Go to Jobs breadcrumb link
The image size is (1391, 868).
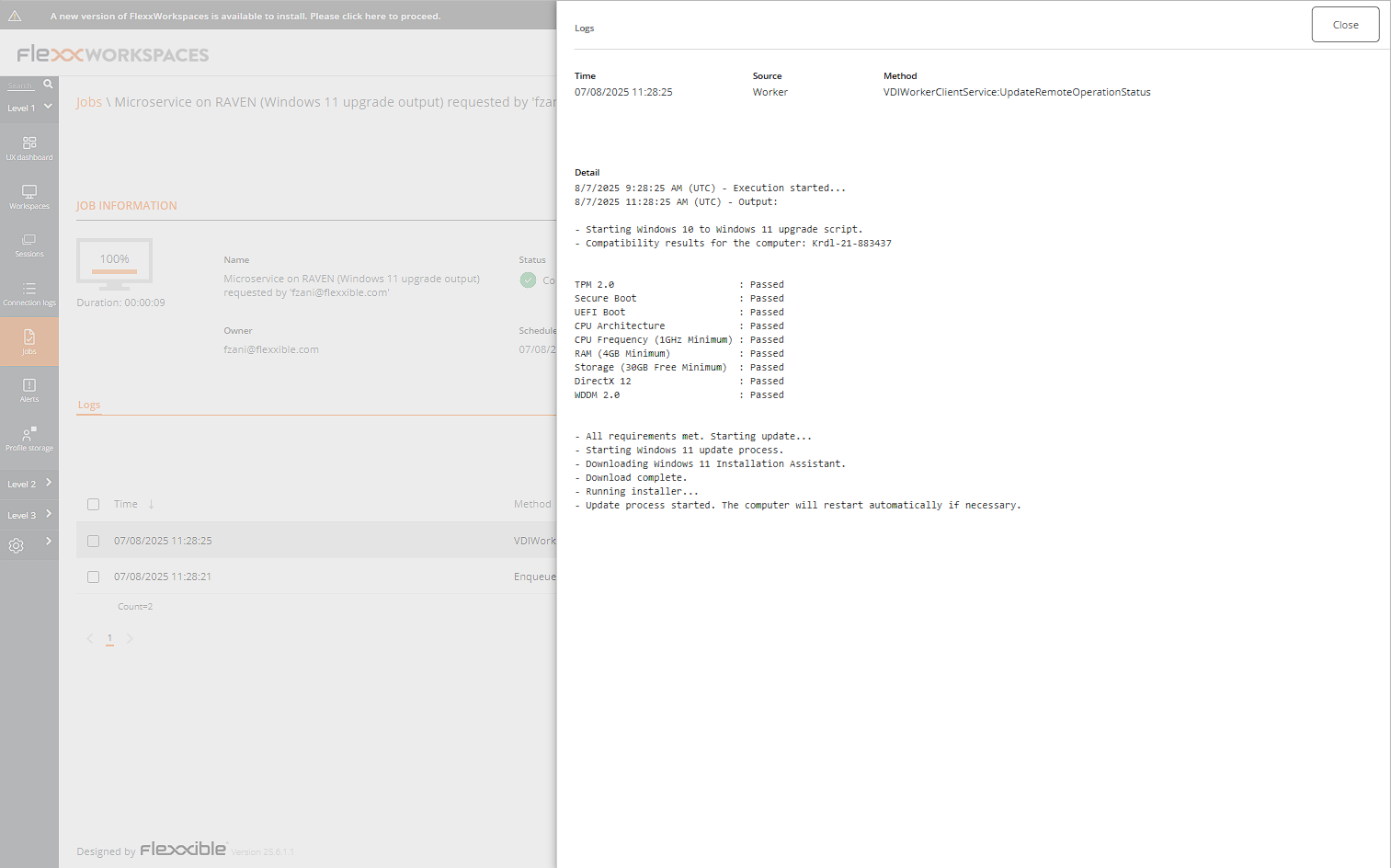tap(89, 102)
